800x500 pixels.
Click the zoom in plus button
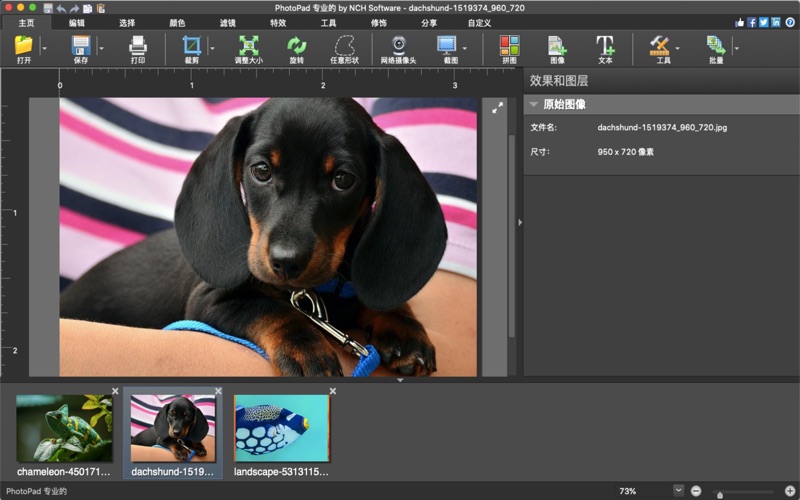click(x=789, y=490)
